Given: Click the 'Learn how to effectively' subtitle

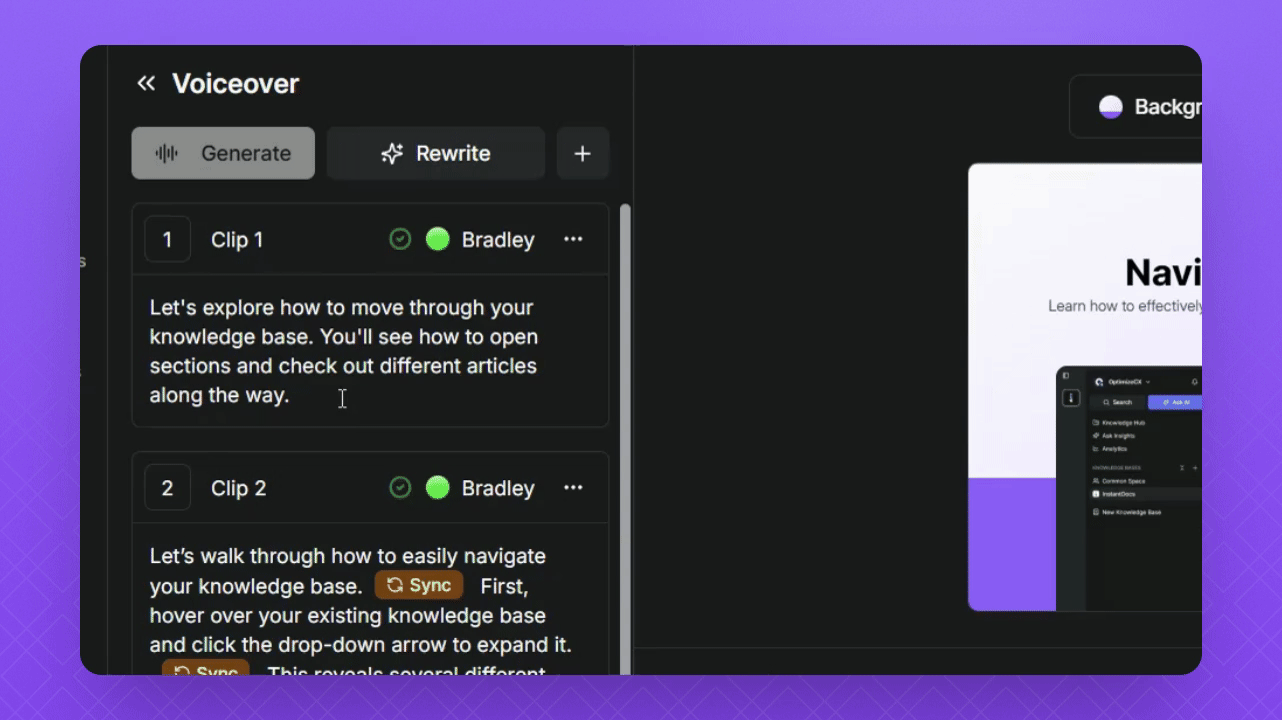Looking at the screenshot, I should tap(1125, 306).
